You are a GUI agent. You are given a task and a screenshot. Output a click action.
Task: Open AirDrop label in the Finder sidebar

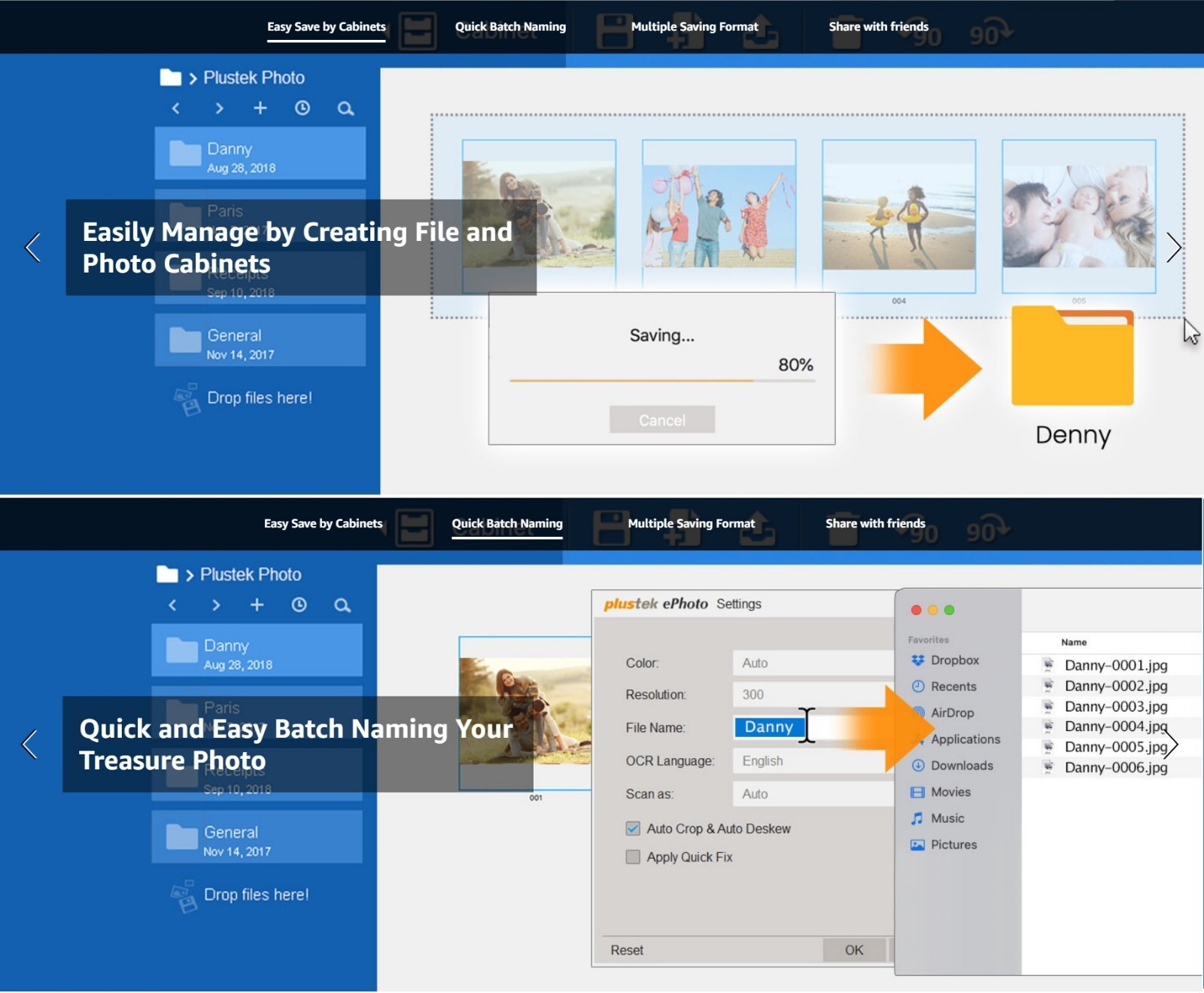952,713
